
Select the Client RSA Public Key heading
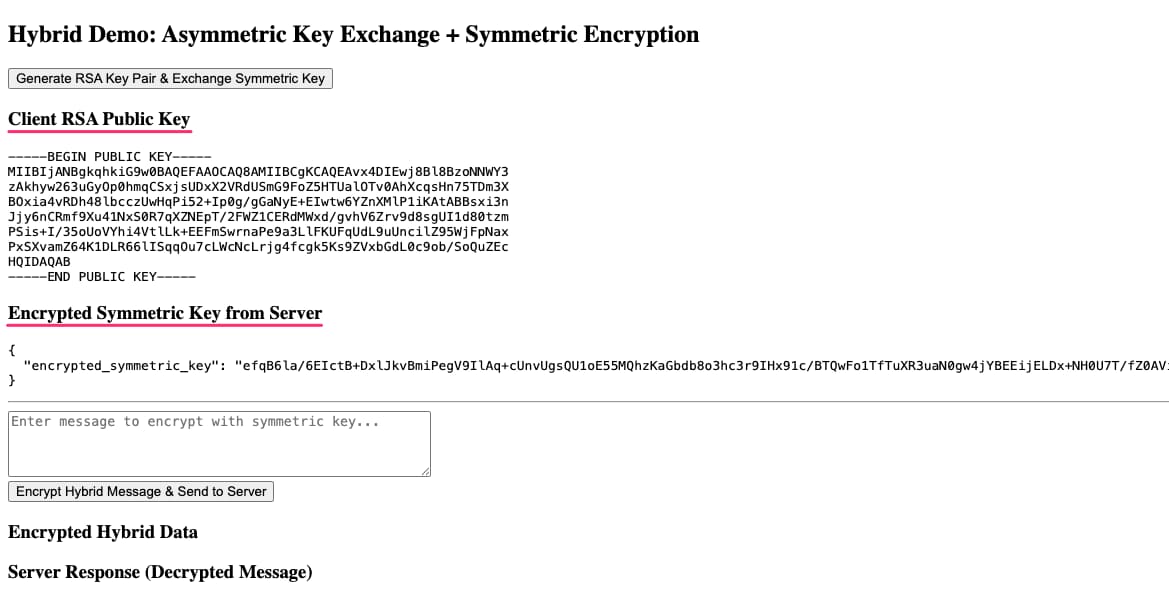pos(99,120)
